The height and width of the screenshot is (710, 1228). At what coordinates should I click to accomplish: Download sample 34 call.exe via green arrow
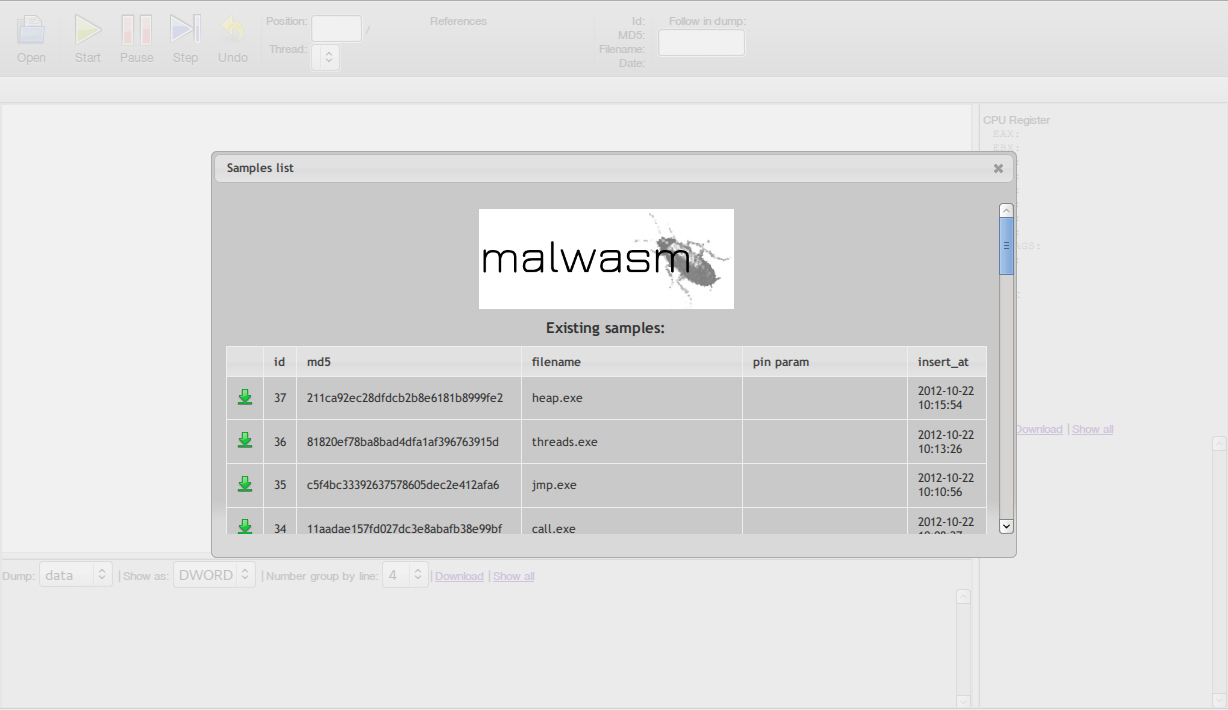click(x=245, y=526)
